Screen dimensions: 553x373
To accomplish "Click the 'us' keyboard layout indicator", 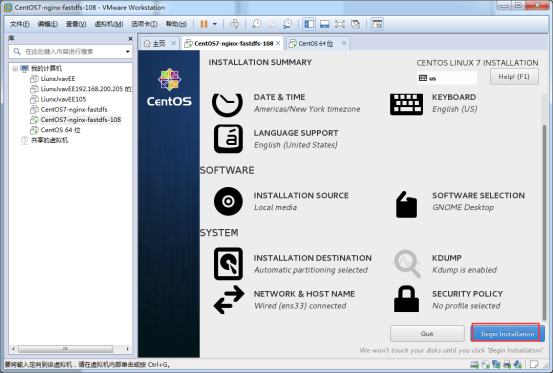I will coord(447,78).
